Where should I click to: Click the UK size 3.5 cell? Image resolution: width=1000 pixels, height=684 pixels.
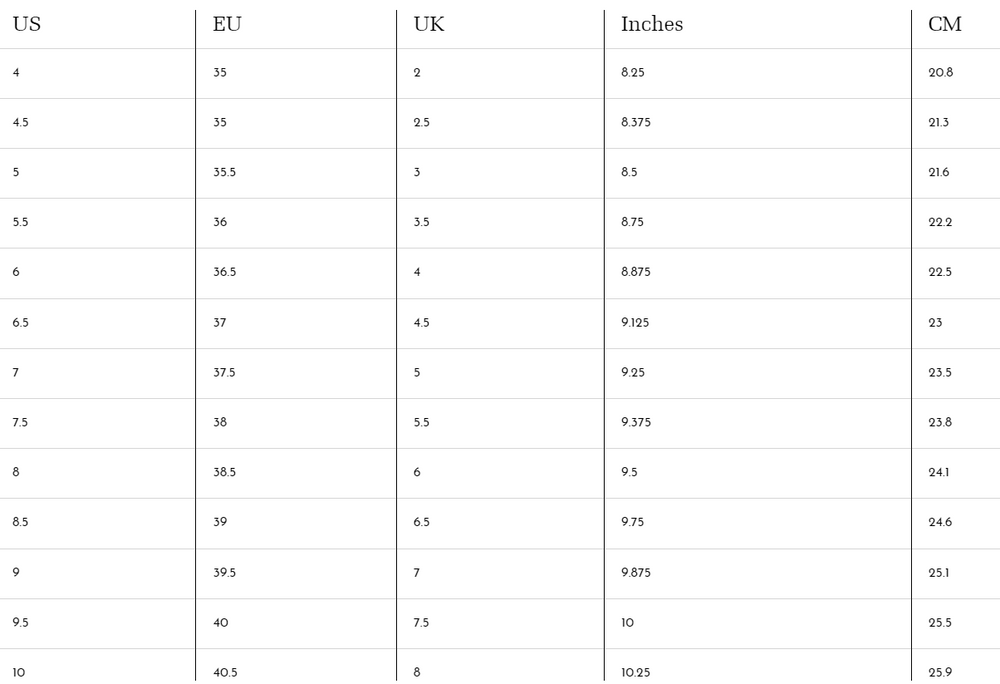[x=422, y=223]
